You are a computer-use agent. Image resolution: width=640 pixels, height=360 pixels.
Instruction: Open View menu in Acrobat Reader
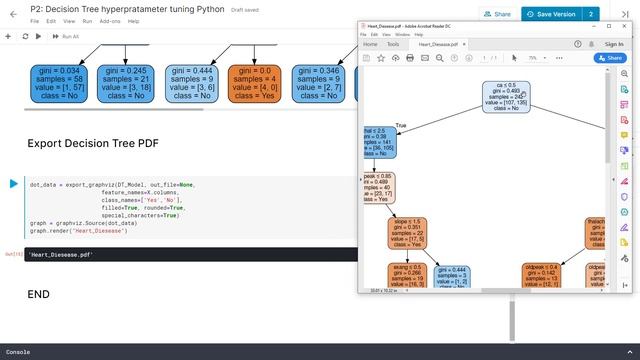(x=387, y=35)
